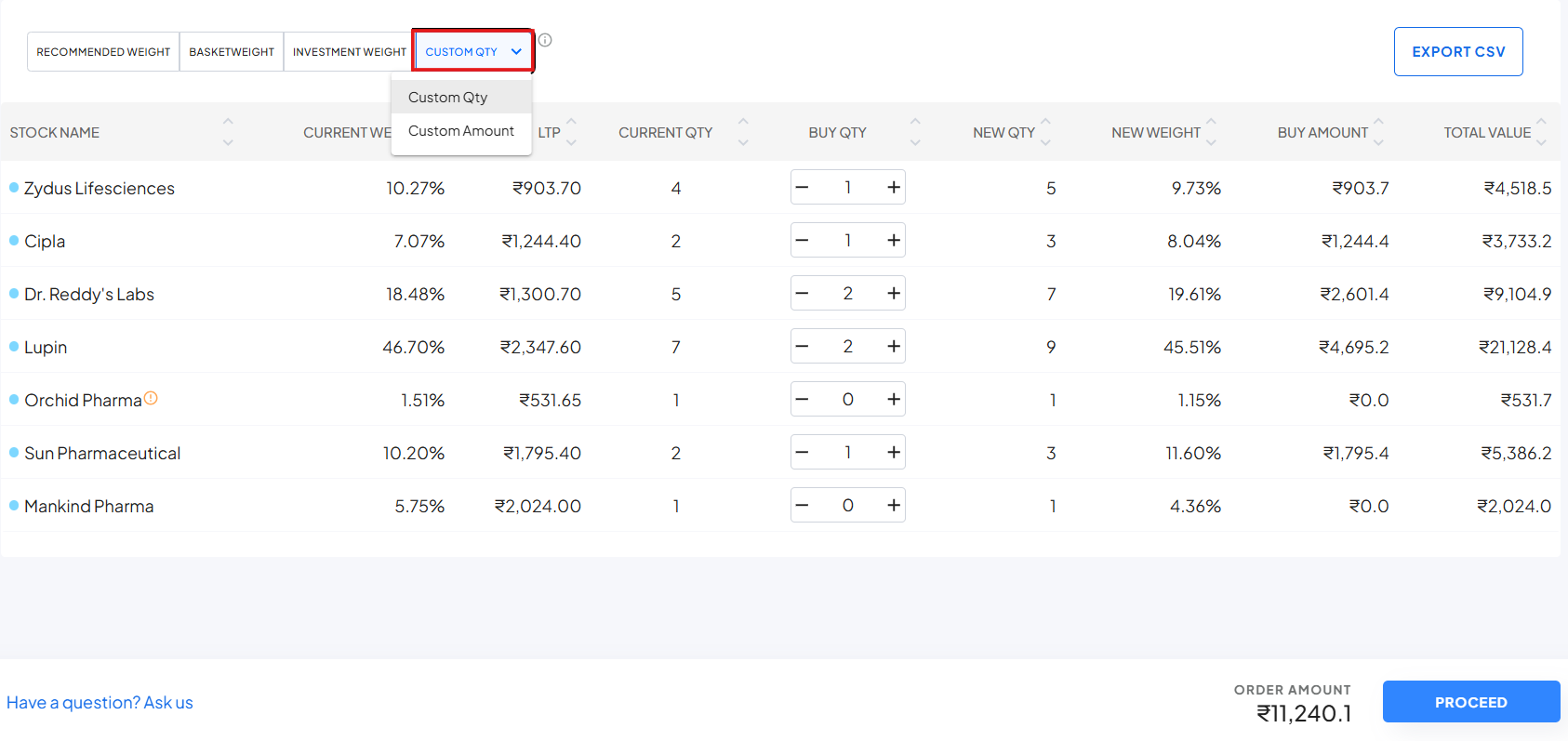This screenshot has height=741, width=1568.
Task: Increase buy quantity for Orchid Pharma
Action: click(x=893, y=399)
